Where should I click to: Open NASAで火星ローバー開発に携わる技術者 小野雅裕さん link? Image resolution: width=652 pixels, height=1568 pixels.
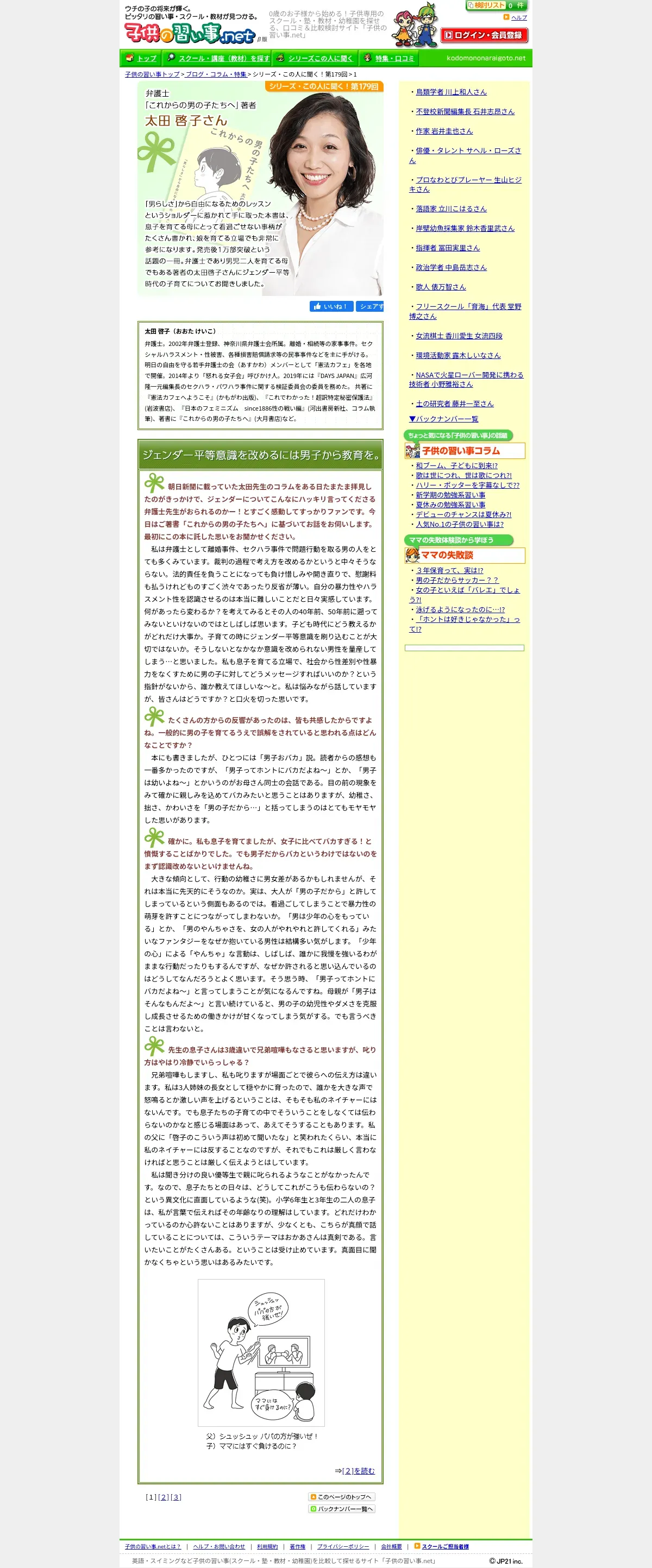click(466, 379)
